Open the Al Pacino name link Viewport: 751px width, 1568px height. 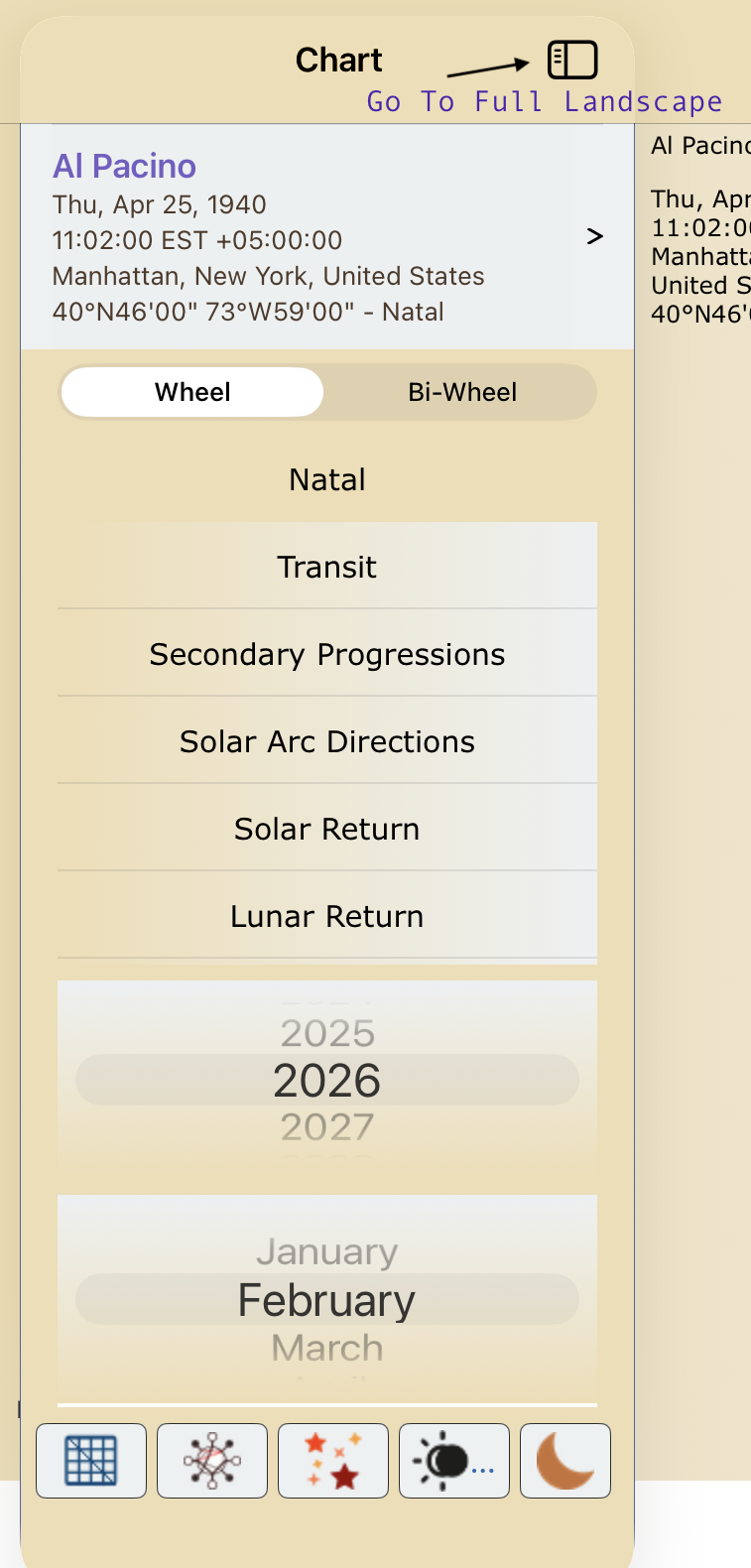point(124,166)
